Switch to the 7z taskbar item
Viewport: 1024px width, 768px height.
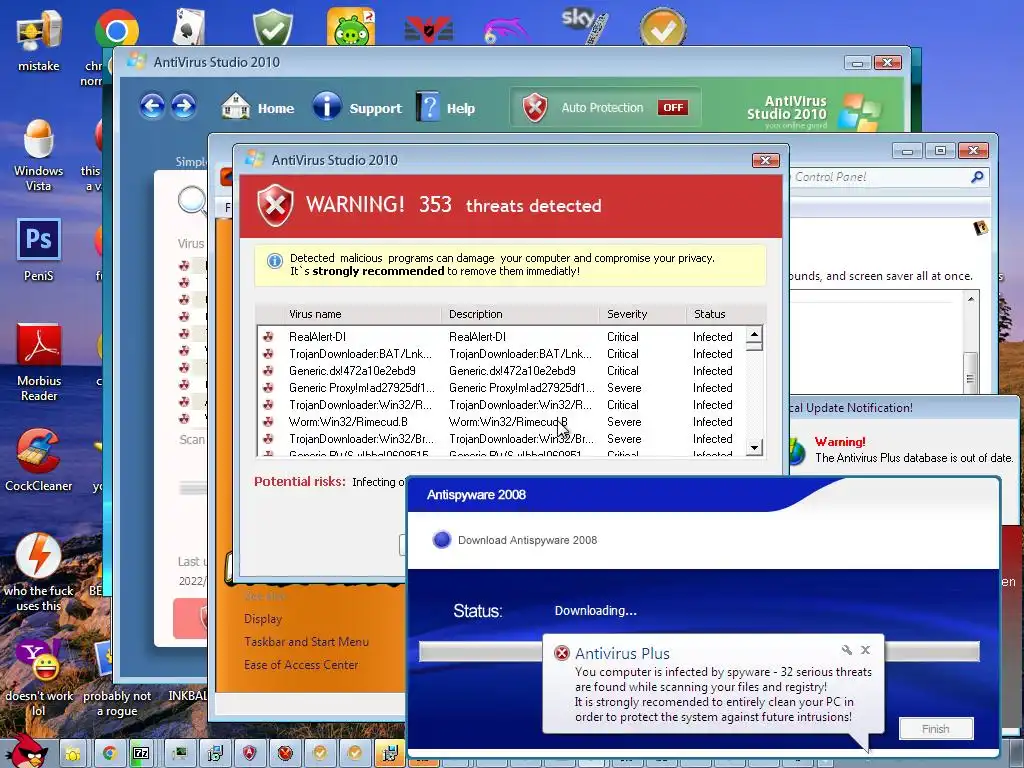141,754
